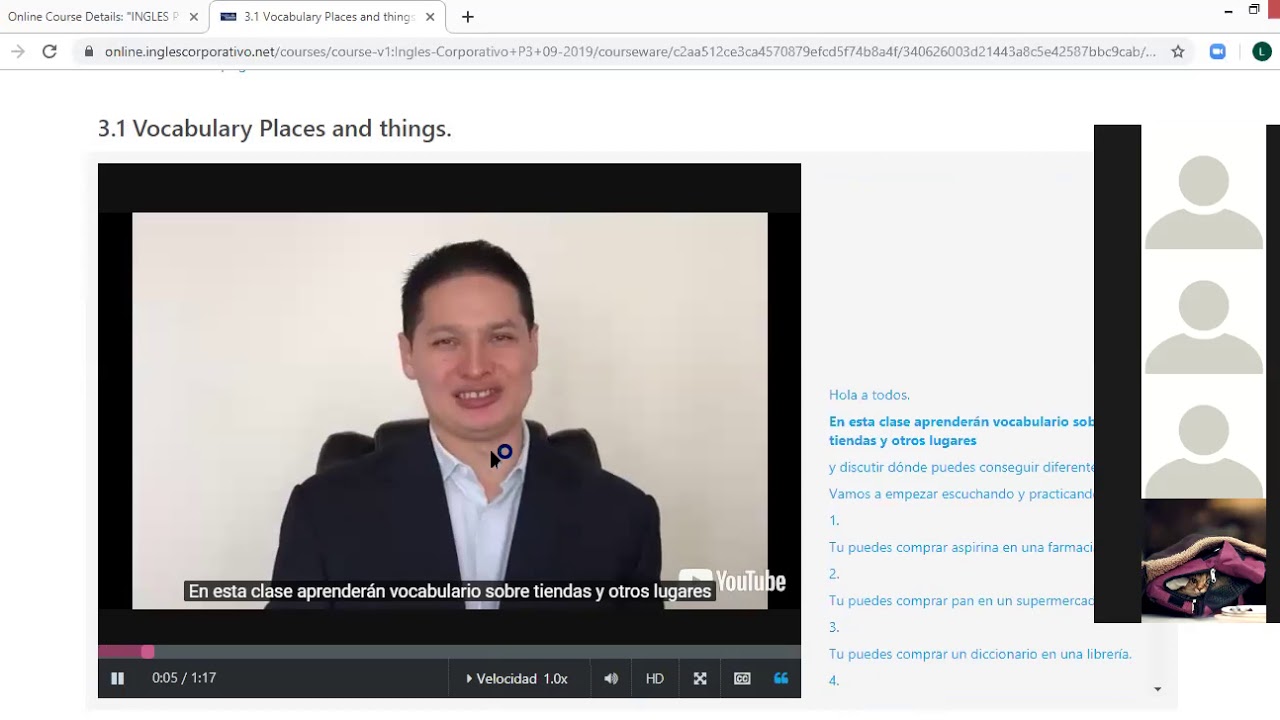Select 'Tu puedes comprar aspirina' transcript line
The height and width of the screenshot is (720, 1280).
[961, 547]
